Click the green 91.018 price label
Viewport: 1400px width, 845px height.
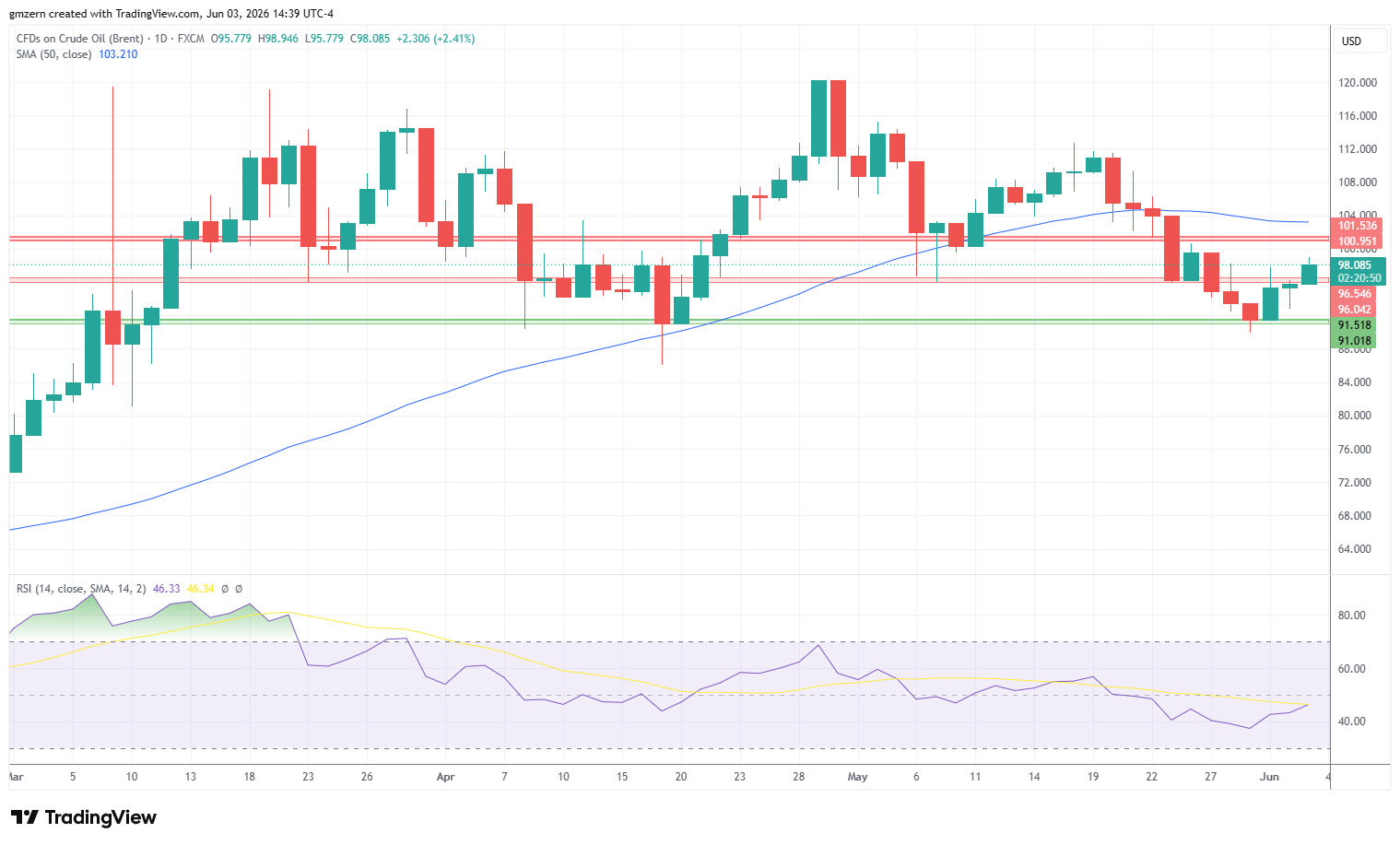[1355, 341]
